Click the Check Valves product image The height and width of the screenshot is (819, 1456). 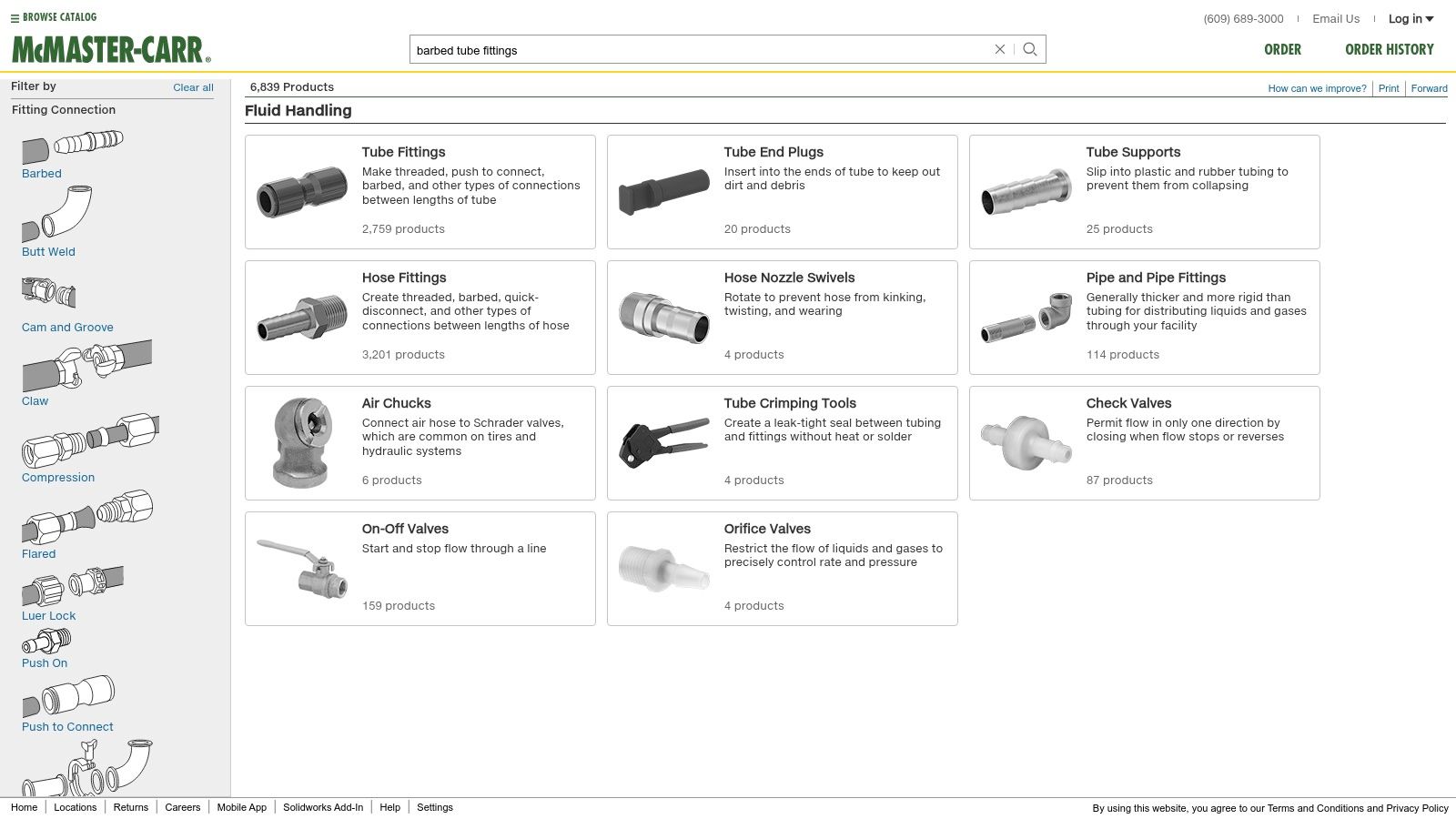pyautogui.click(x=1026, y=443)
